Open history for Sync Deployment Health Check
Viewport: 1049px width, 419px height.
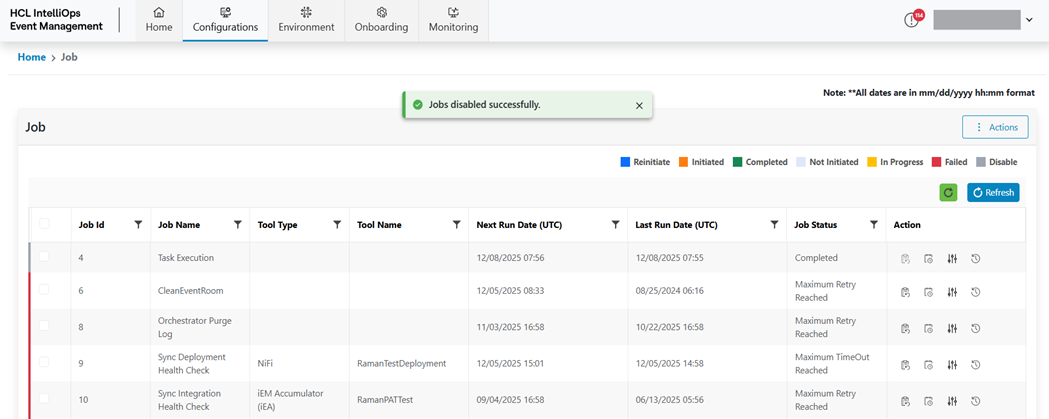pos(975,364)
